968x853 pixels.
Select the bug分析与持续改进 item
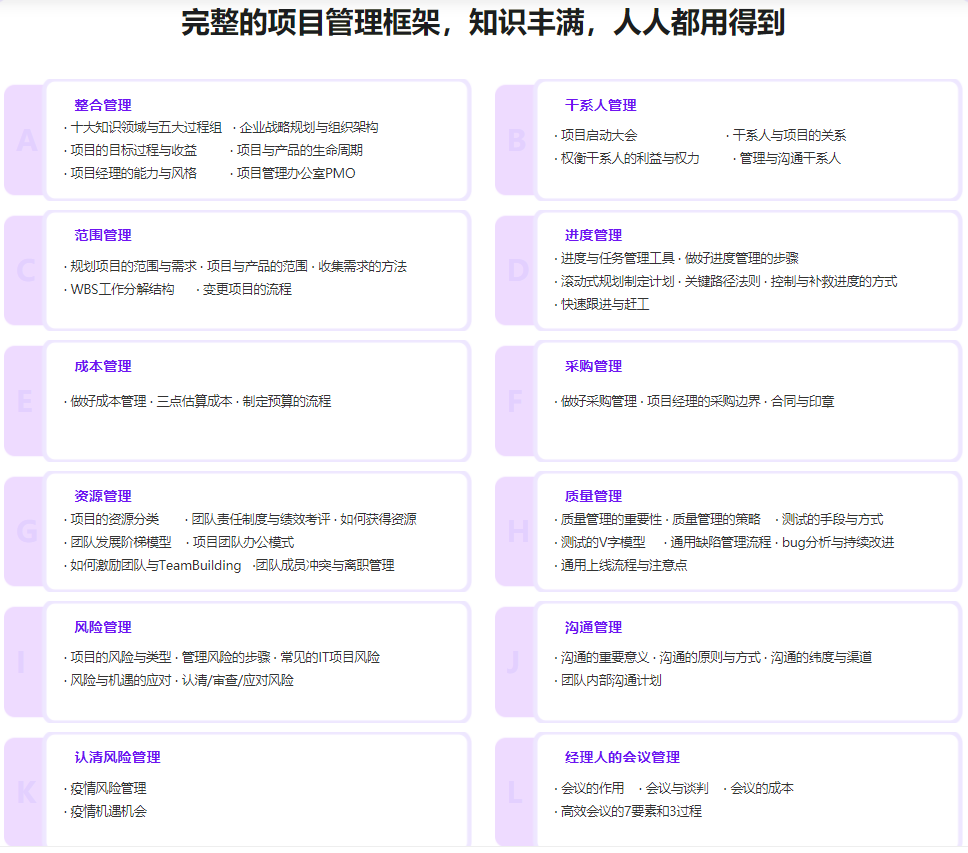838,542
